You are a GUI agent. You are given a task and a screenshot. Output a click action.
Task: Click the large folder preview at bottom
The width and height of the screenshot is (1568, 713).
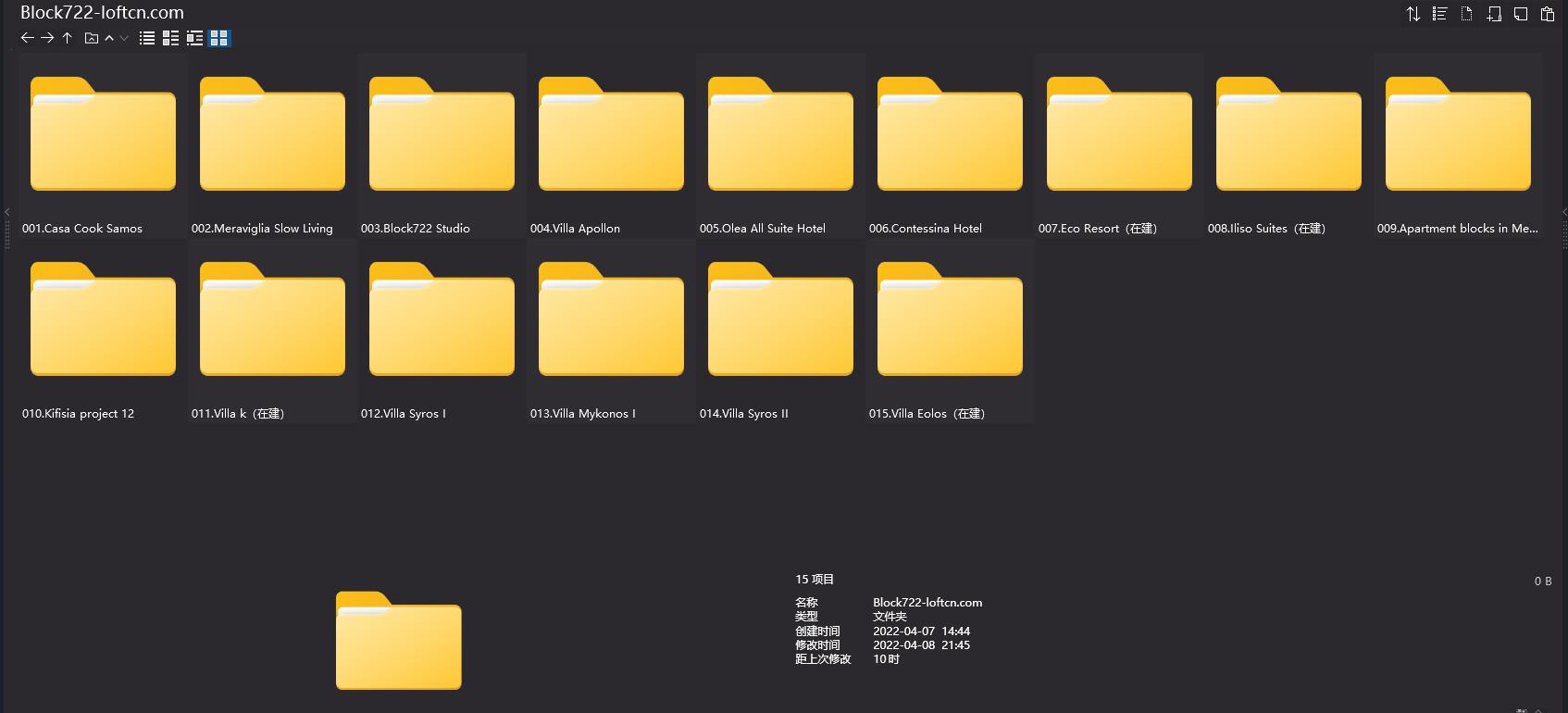click(x=398, y=640)
